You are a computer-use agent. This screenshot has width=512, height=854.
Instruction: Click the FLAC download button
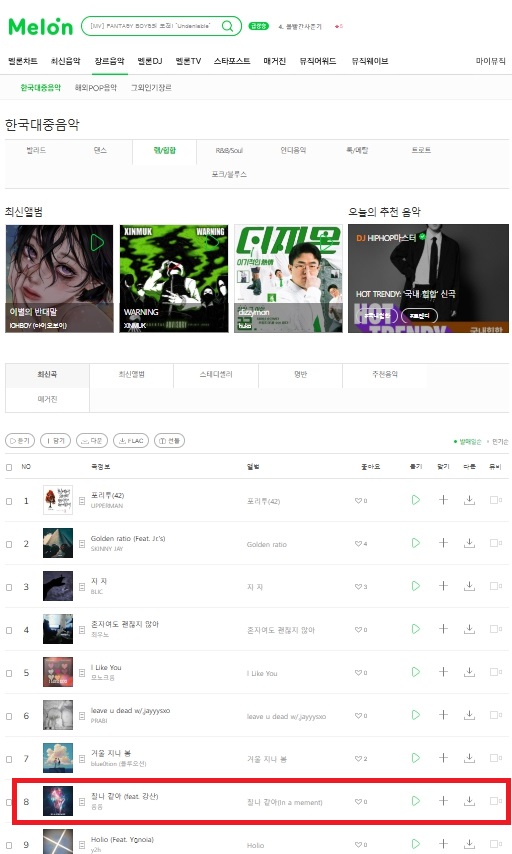[131, 441]
